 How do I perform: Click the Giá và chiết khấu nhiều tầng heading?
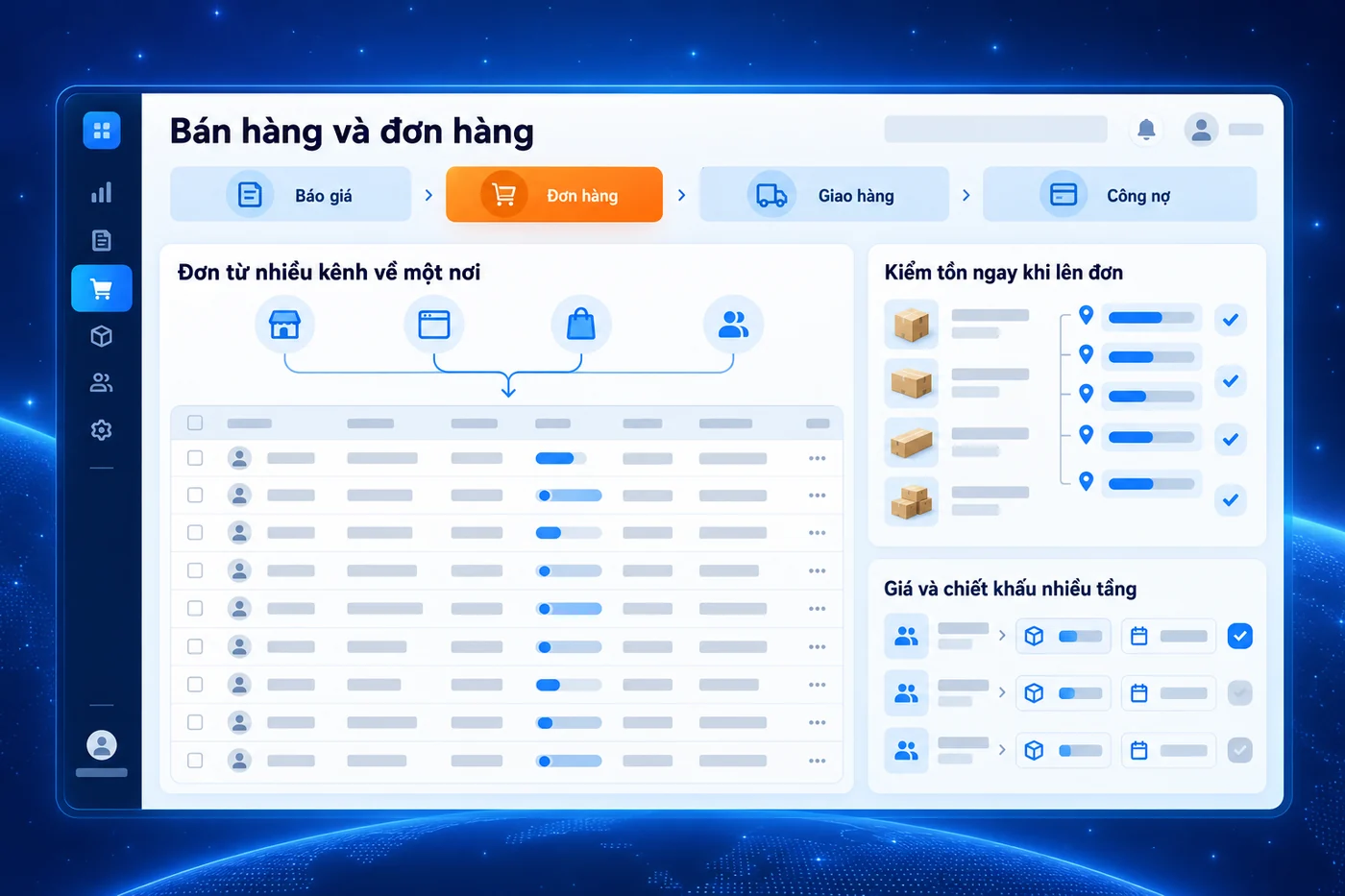tap(1010, 589)
